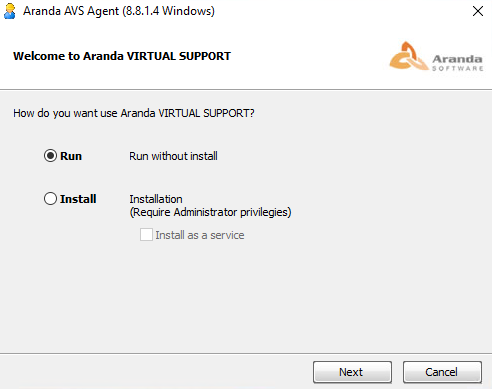Click the bold 'Run' option label
Image resolution: width=492 pixels, height=389 pixels.
(71, 156)
